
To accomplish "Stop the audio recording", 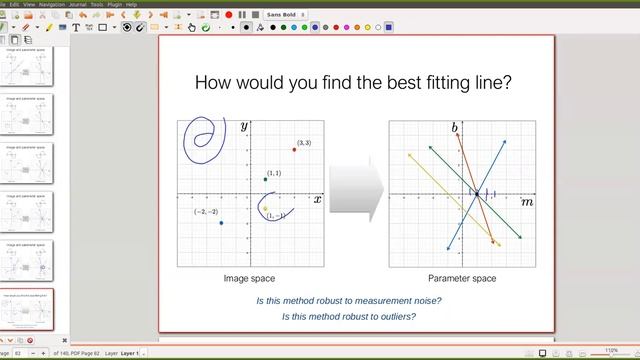I will [x=256, y=15].
